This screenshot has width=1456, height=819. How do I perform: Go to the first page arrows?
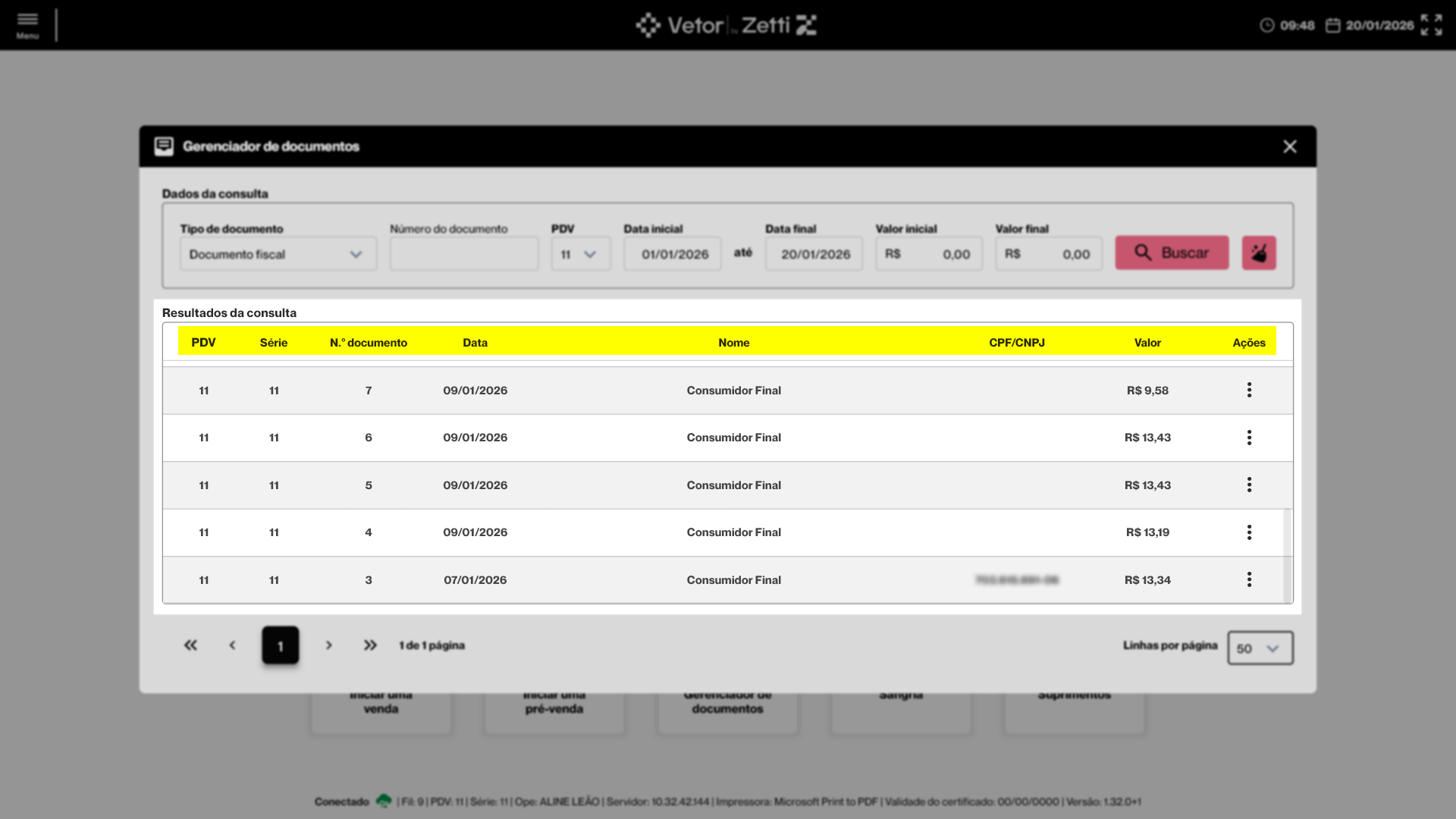click(190, 645)
